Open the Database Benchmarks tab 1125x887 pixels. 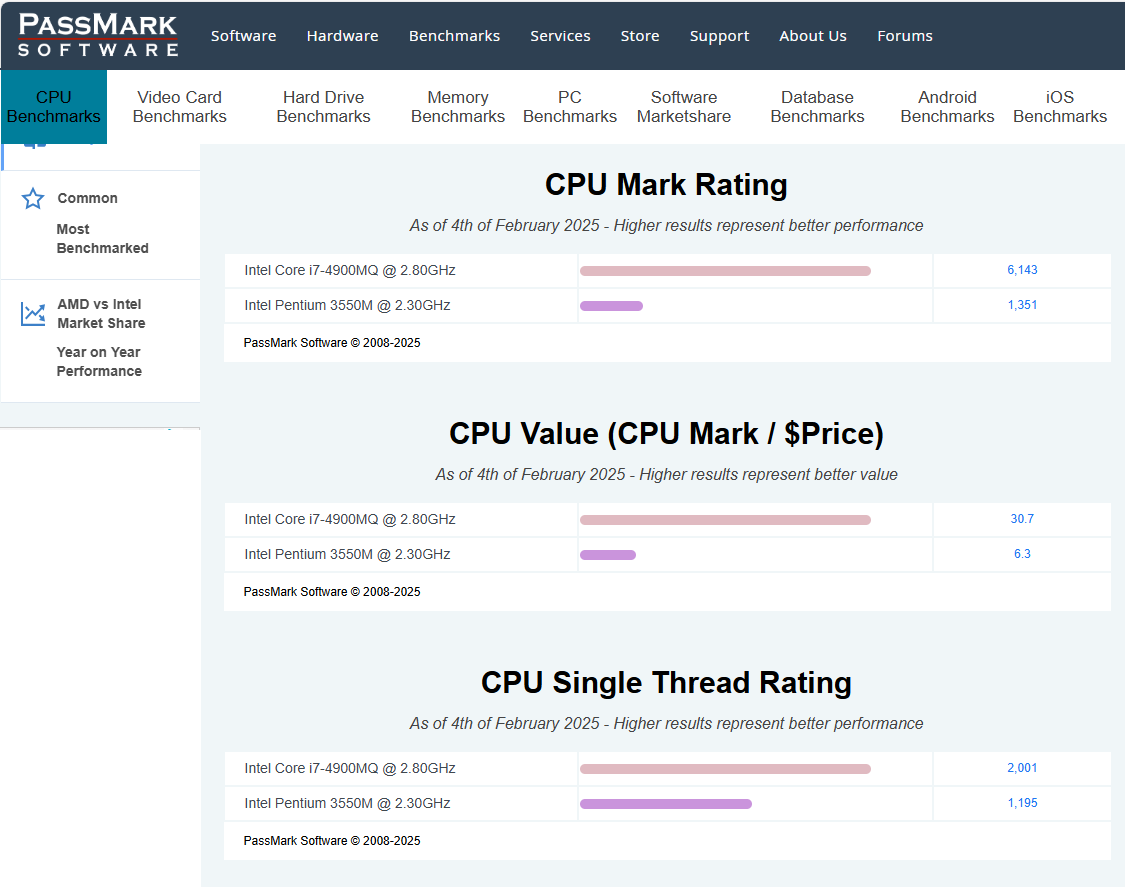tap(817, 107)
